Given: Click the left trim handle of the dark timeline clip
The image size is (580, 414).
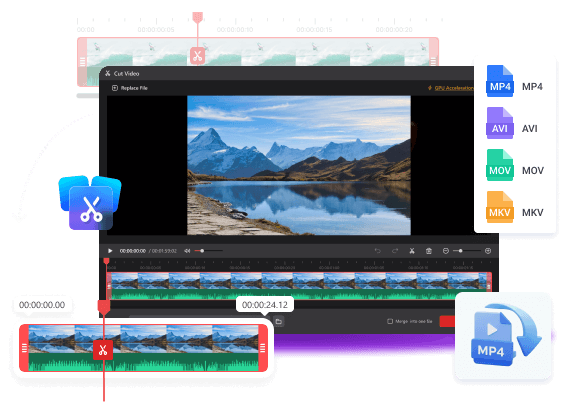Looking at the screenshot, I should tap(109, 286).
